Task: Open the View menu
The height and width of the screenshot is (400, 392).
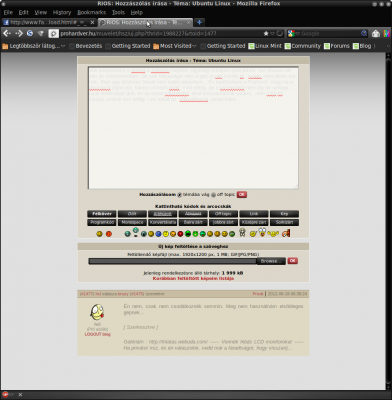Action: pyautogui.click(x=41, y=12)
